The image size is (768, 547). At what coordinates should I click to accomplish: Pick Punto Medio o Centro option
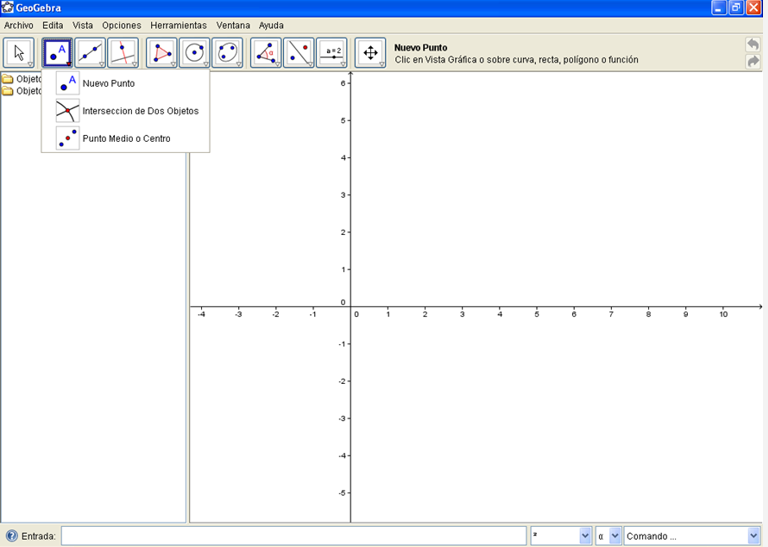click(126, 139)
